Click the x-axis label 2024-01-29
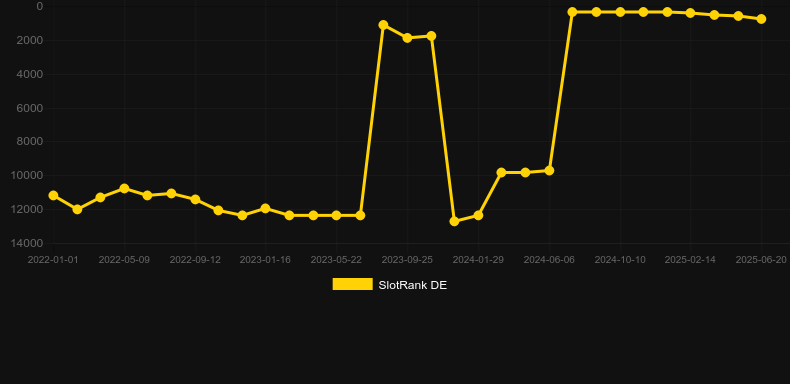 (478, 260)
